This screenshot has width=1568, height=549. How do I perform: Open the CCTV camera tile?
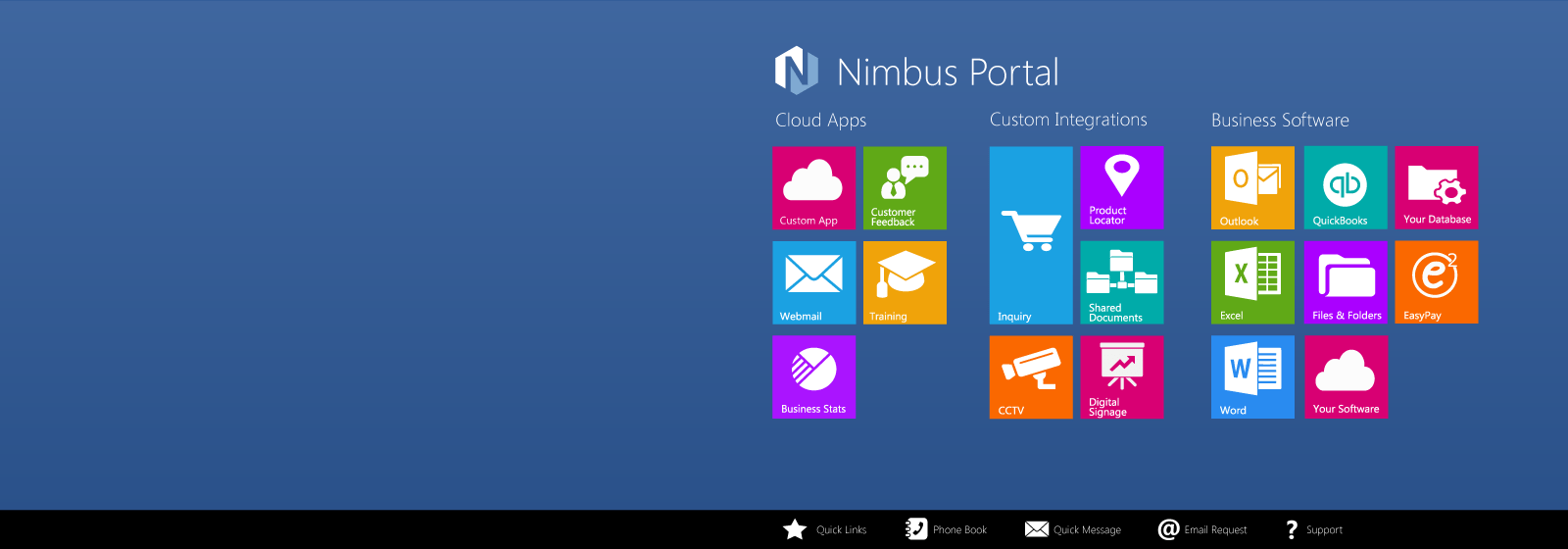pos(1031,377)
